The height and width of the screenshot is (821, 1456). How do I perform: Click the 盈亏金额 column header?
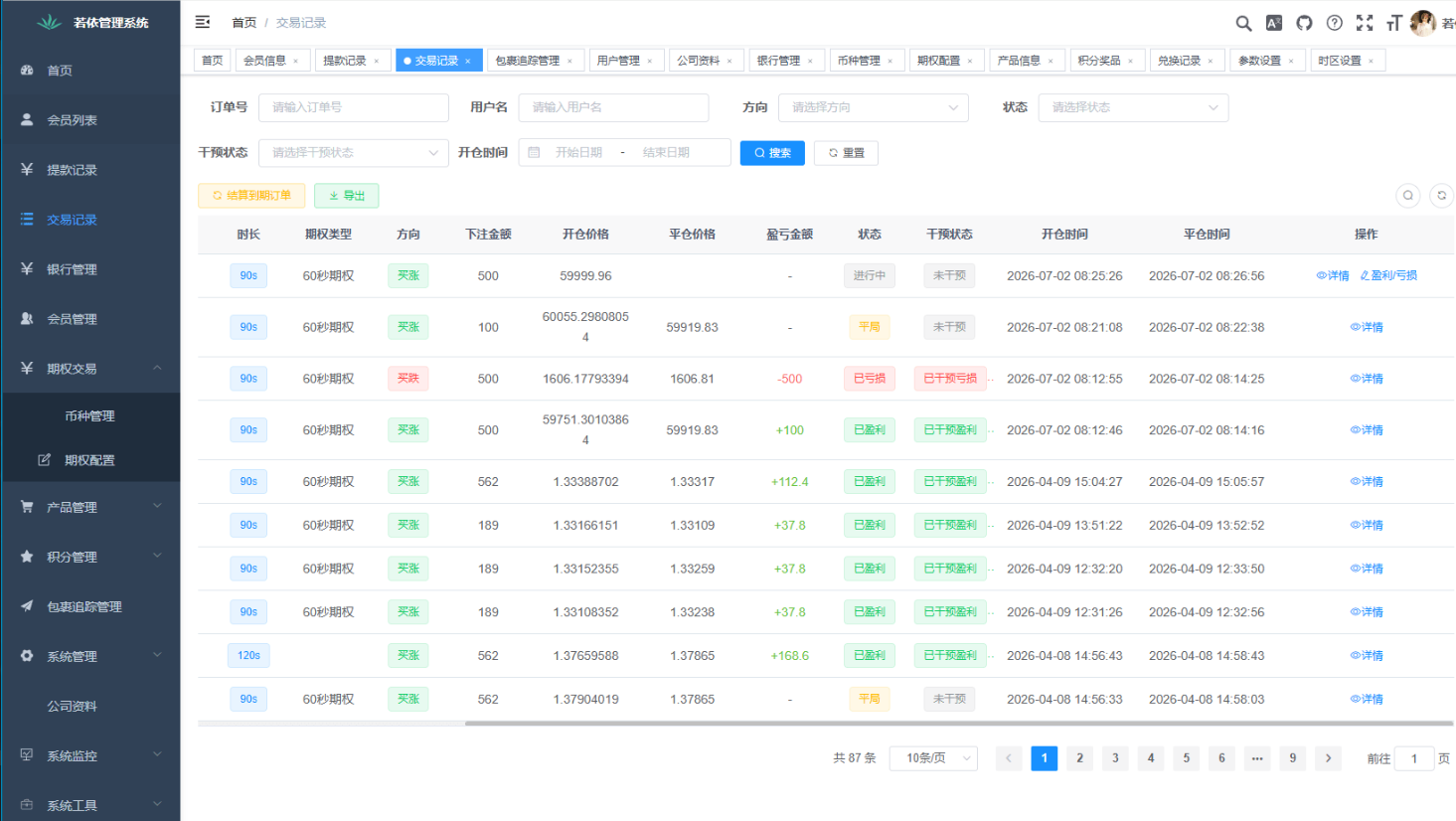pos(790,235)
